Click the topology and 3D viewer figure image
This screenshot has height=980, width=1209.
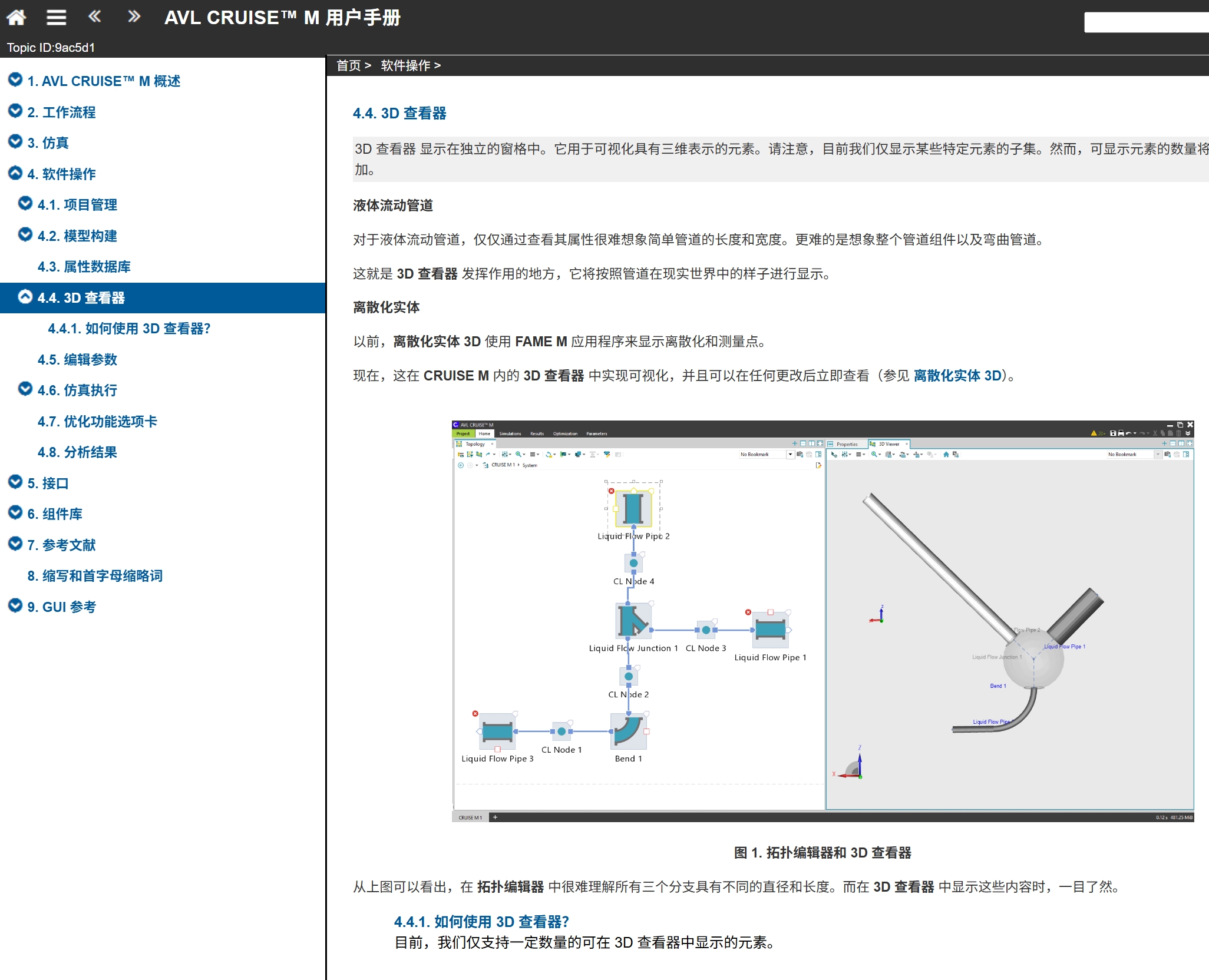tap(822, 621)
